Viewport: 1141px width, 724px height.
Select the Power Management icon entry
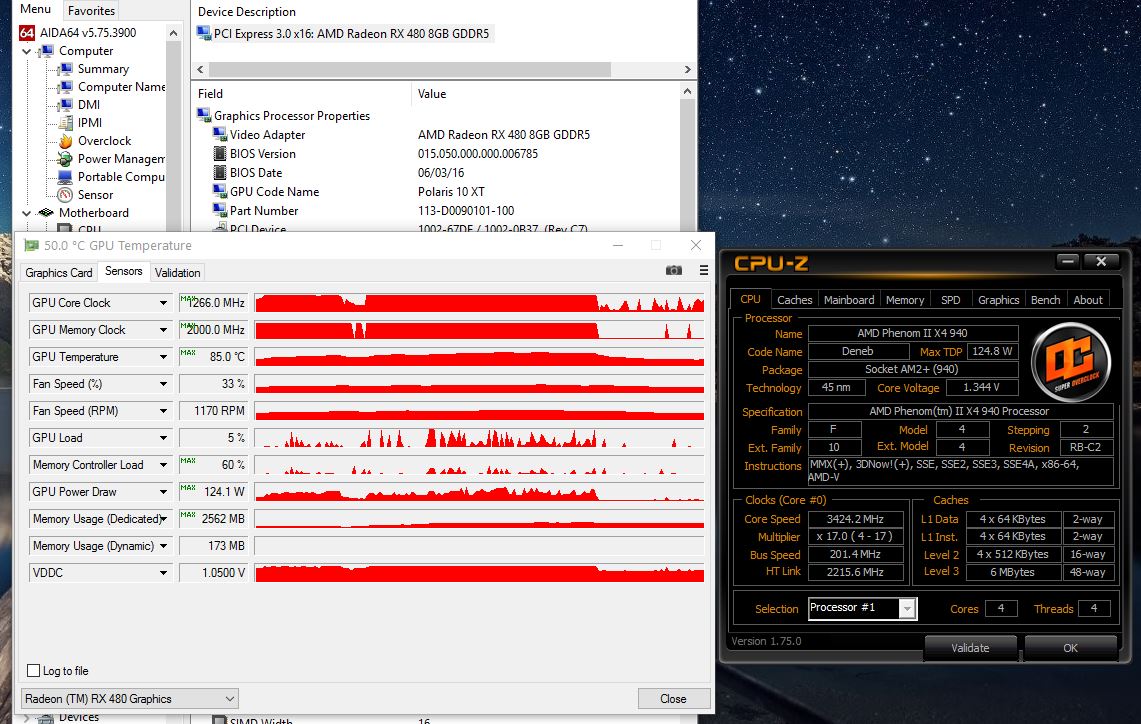65,159
